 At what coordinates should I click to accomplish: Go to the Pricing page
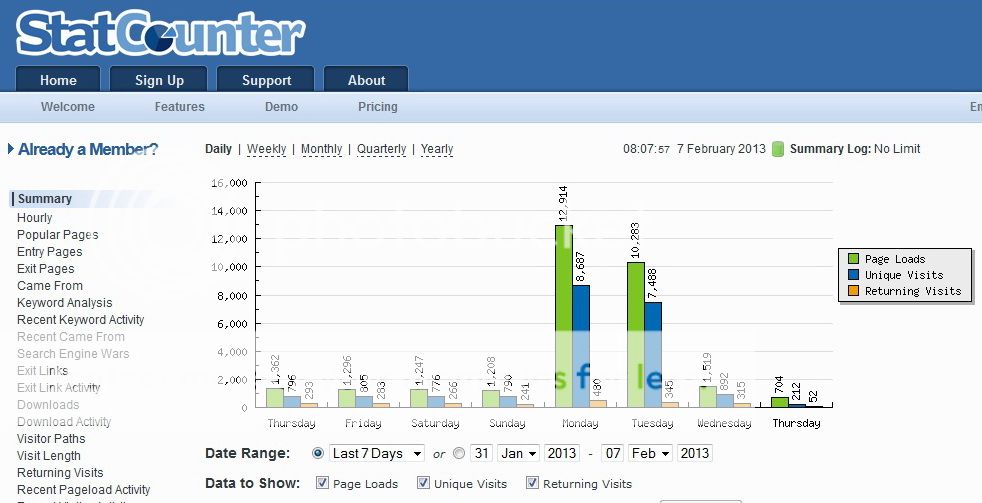[x=377, y=107]
